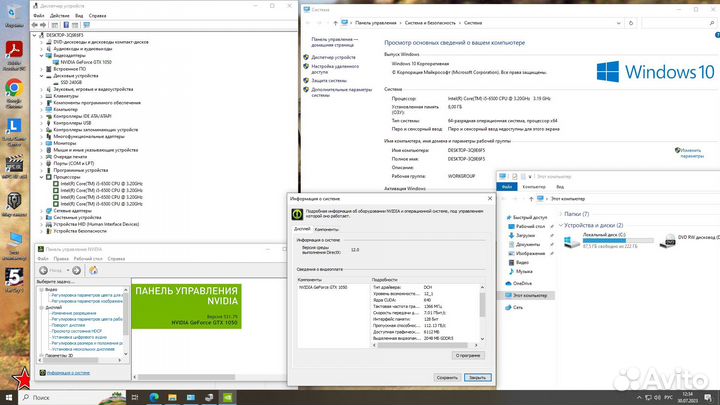Open Task View on the taskbar
The width and height of the screenshot is (720, 405).
click(135, 397)
